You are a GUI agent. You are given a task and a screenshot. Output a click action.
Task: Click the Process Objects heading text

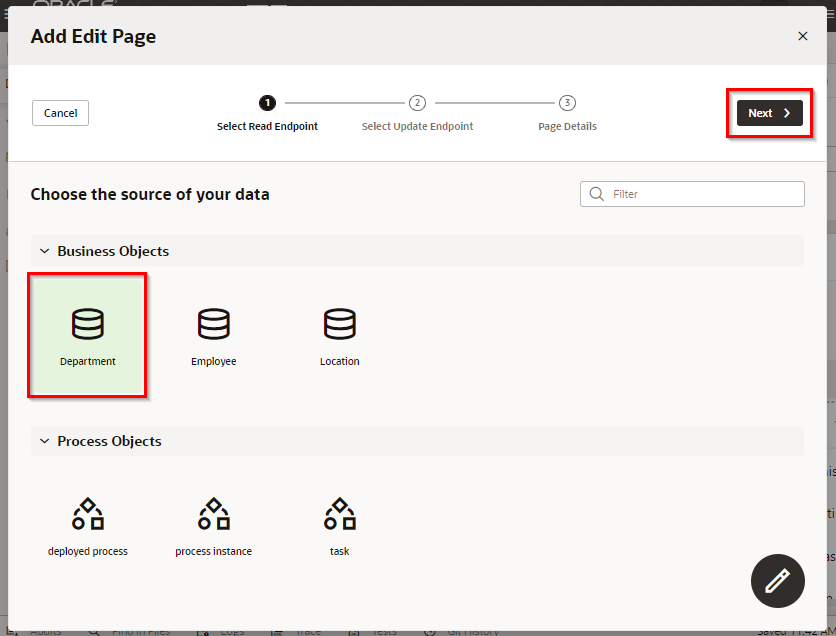point(109,441)
